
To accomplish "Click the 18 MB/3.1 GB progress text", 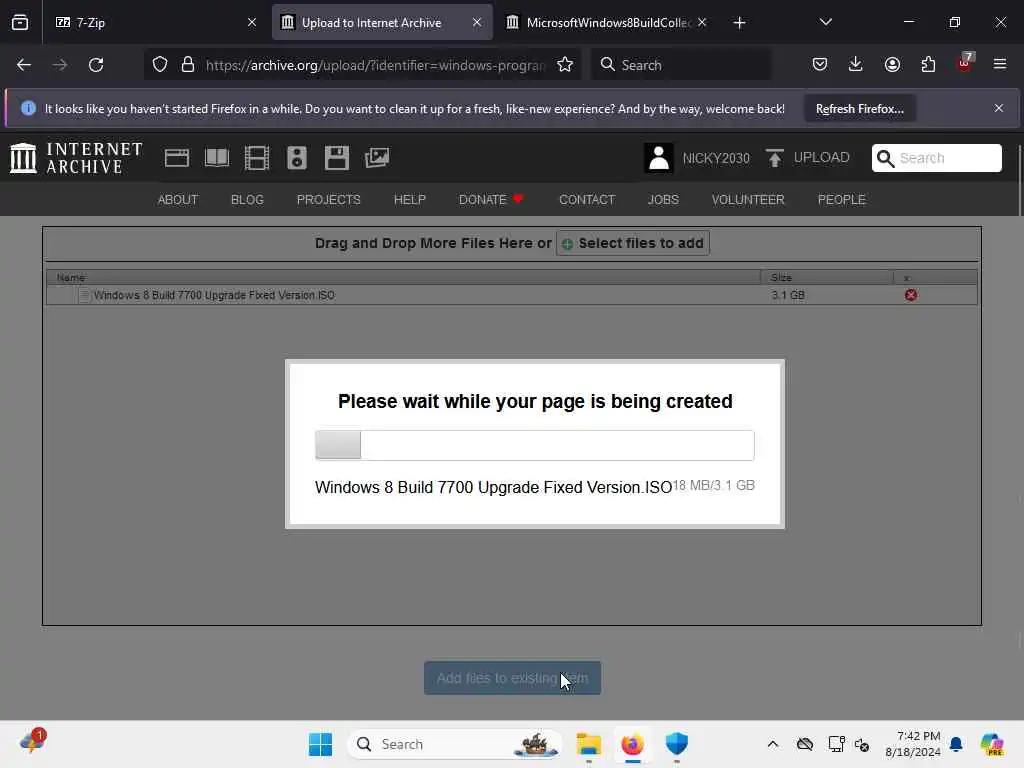I will click(x=713, y=485).
